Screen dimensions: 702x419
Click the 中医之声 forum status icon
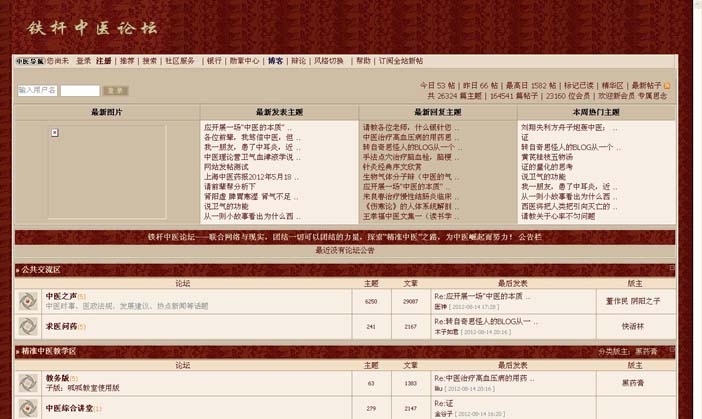click(x=28, y=301)
